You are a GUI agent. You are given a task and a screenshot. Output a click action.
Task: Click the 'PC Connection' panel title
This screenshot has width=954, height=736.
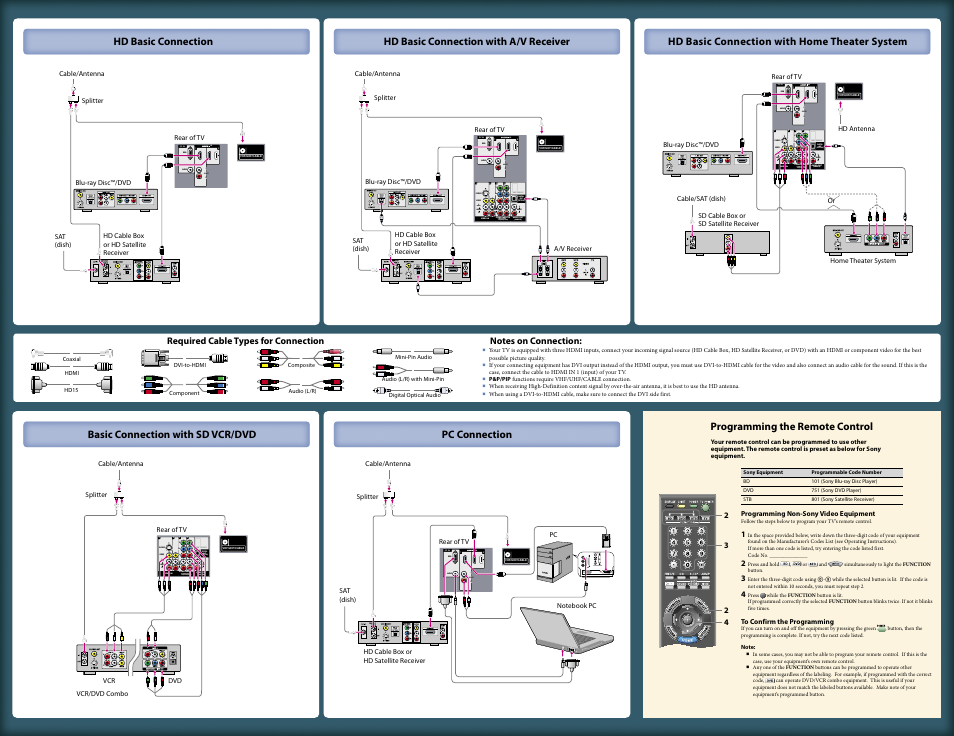[x=476, y=434]
